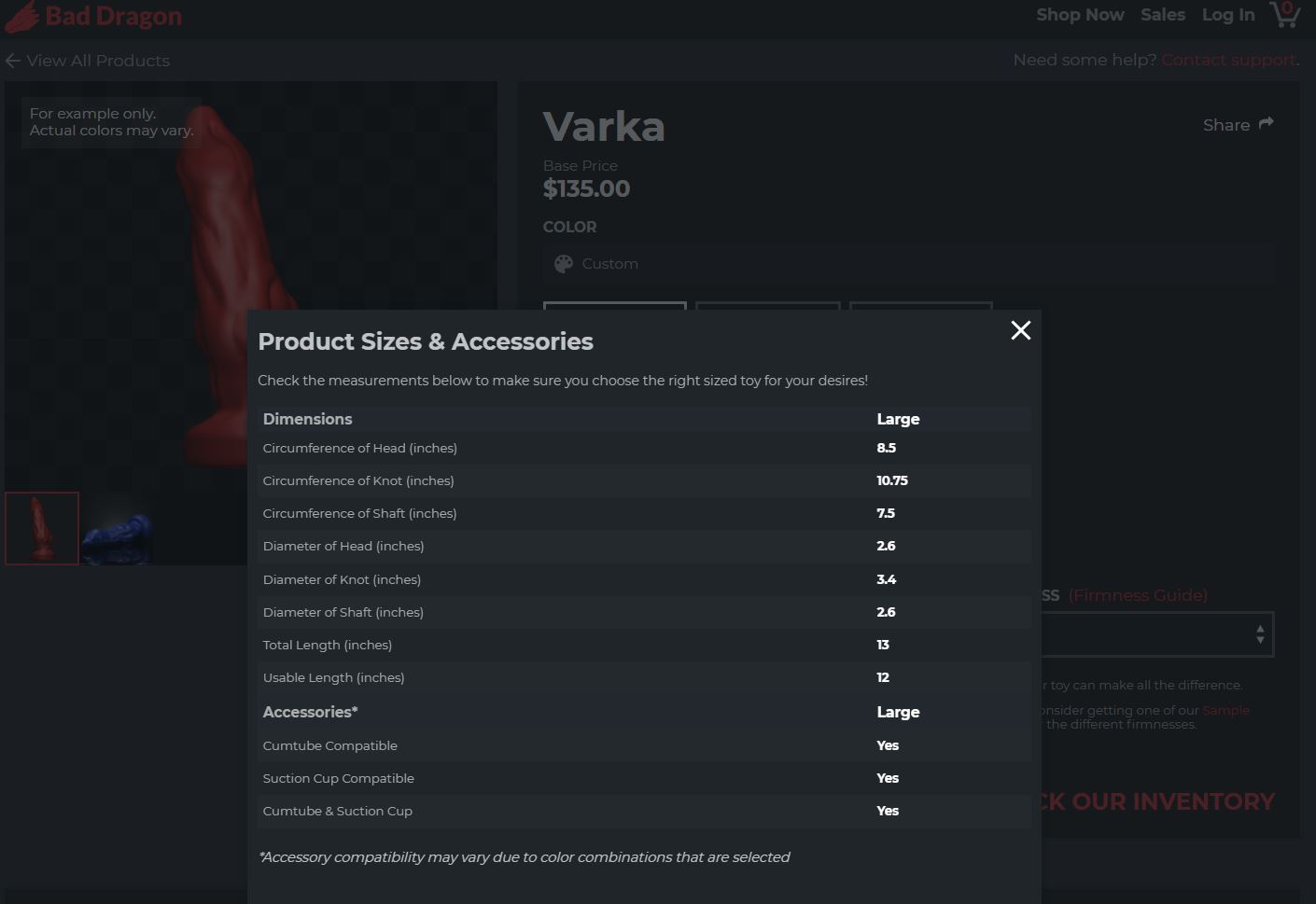
Task: Open the Custom color selector field
Action: pos(909,264)
